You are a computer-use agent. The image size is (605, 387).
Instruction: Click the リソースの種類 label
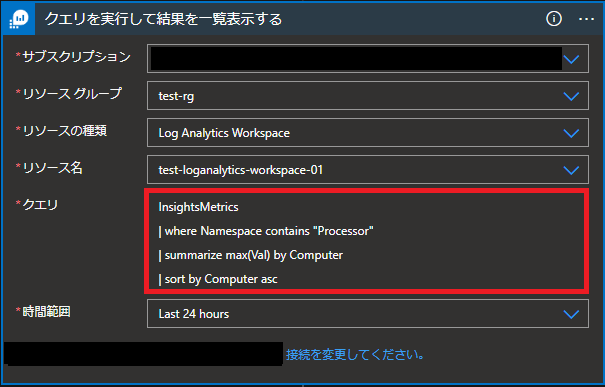coord(64,131)
